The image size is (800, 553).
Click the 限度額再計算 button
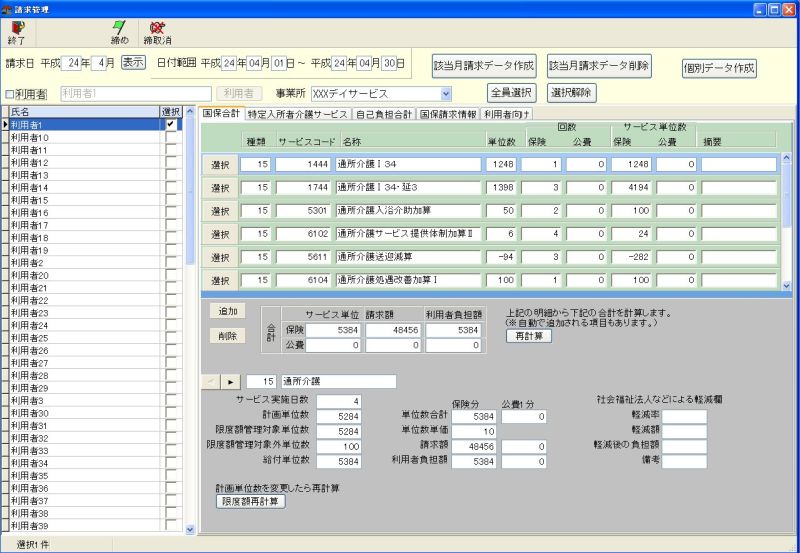(251, 501)
